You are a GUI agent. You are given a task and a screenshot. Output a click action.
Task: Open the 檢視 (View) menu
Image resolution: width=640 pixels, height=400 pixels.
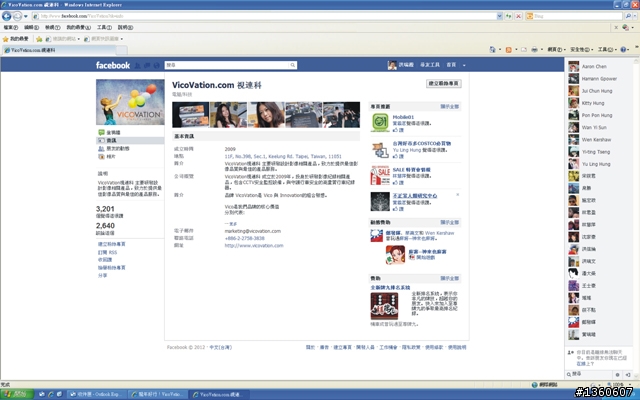(52, 27)
